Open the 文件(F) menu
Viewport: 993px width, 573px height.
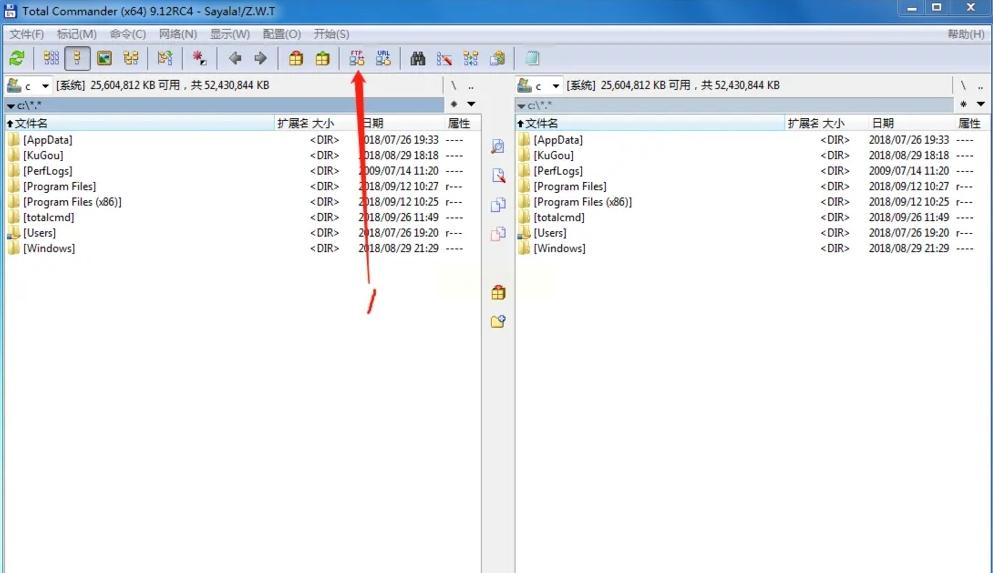27,34
